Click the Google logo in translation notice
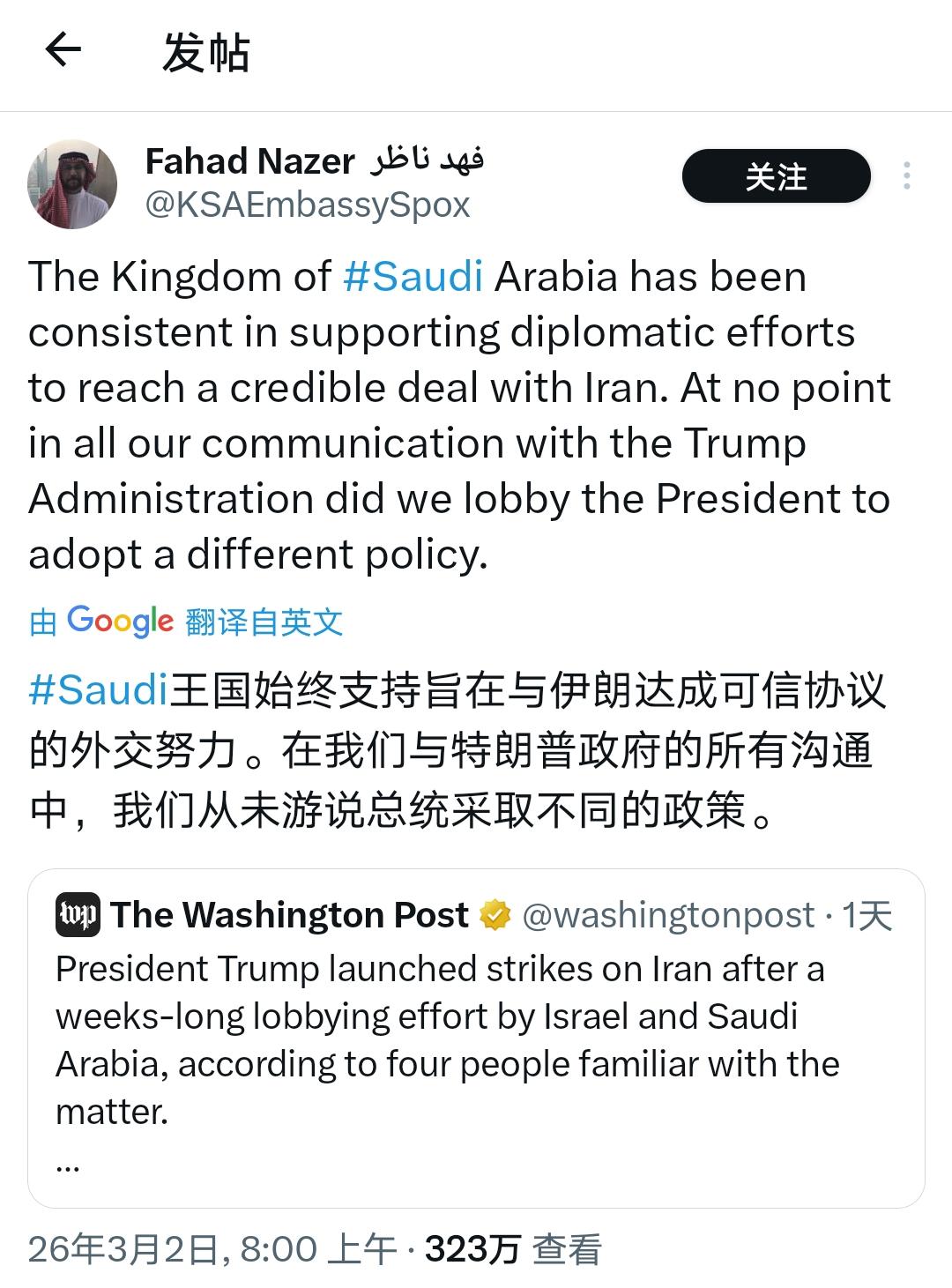This screenshot has width=952, height=1288. 121,622
